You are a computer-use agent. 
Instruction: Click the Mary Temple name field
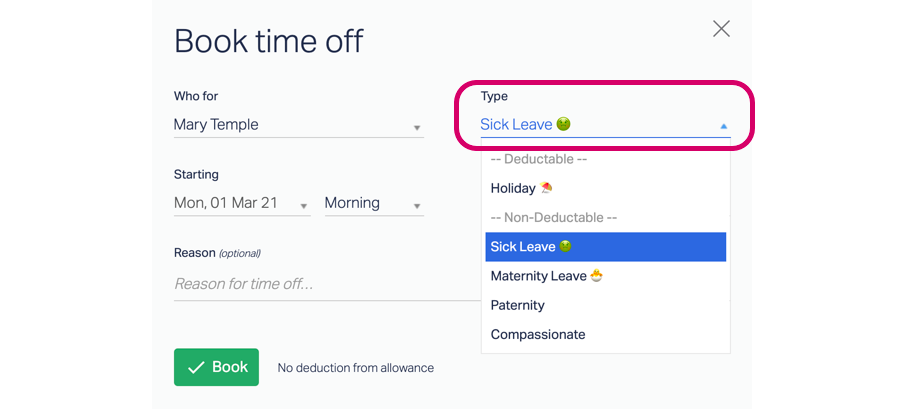point(299,125)
